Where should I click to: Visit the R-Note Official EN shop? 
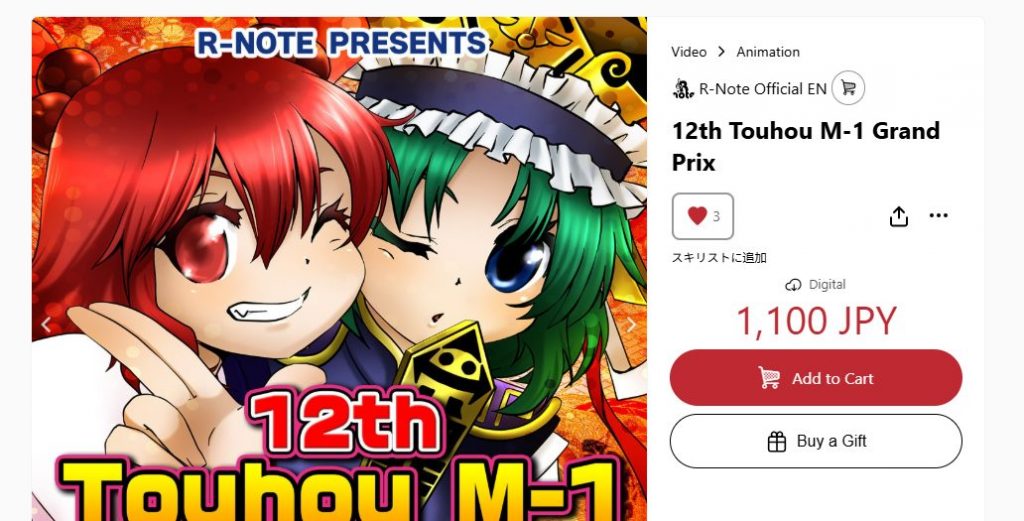[x=763, y=89]
